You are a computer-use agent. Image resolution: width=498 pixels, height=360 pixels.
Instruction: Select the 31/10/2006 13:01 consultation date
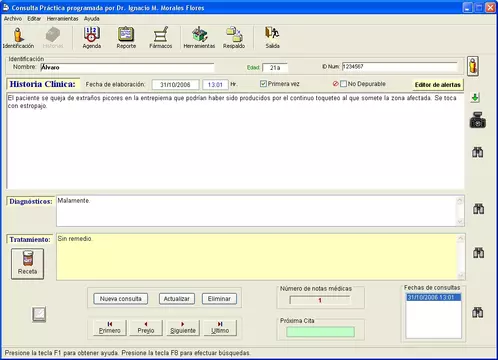433,297
